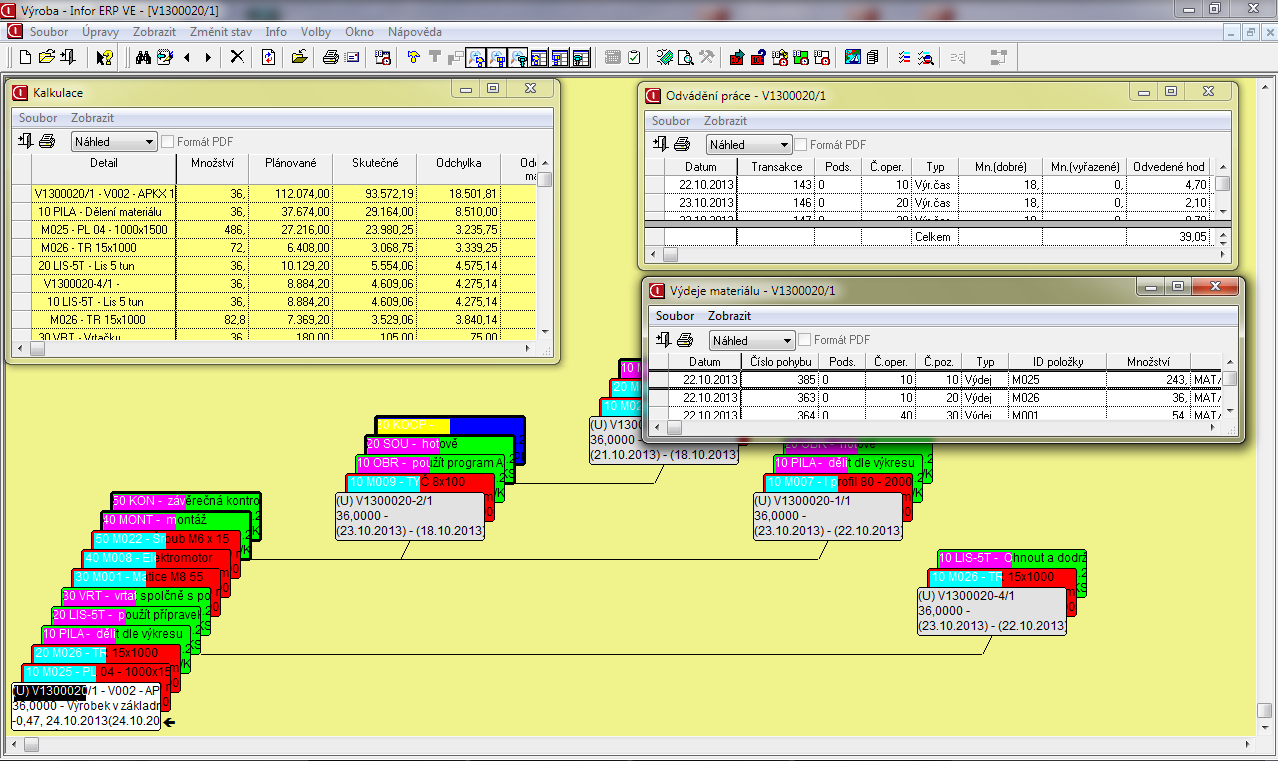Click the context help arrow-question icon
1278x761 pixels.
104,57
